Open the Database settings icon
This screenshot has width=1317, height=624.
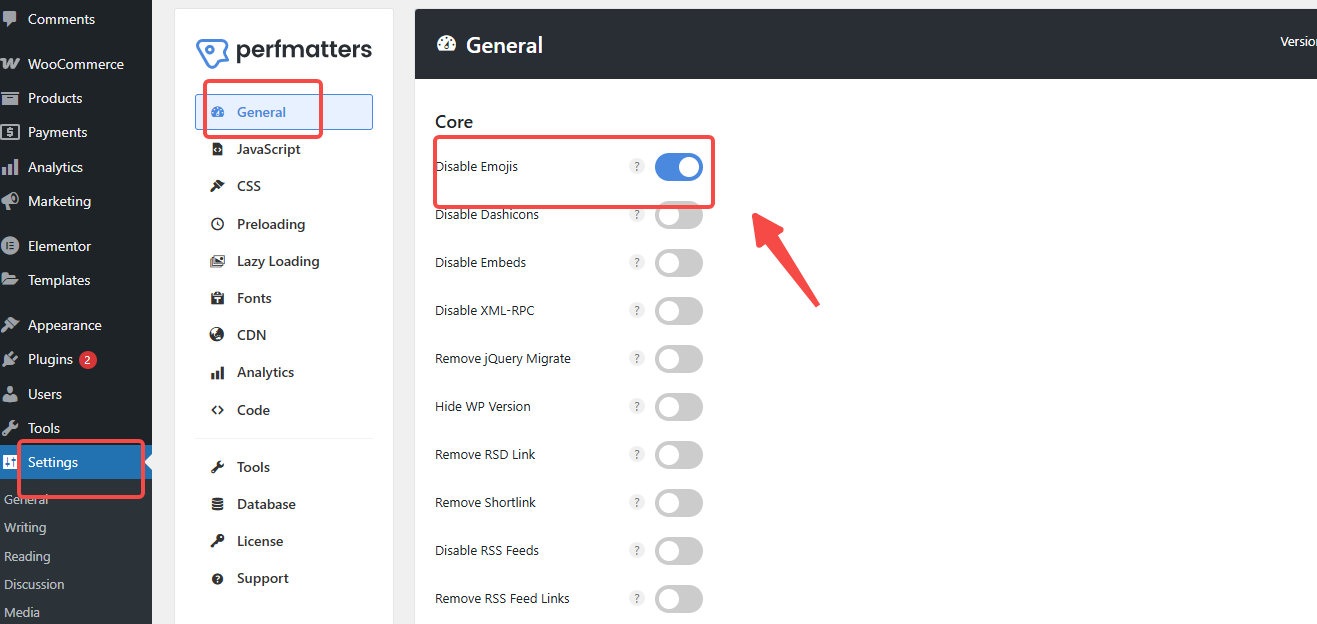point(216,503)
